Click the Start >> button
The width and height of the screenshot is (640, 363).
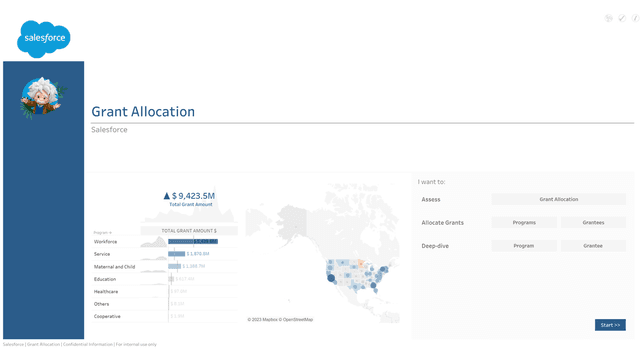[610, 325]
